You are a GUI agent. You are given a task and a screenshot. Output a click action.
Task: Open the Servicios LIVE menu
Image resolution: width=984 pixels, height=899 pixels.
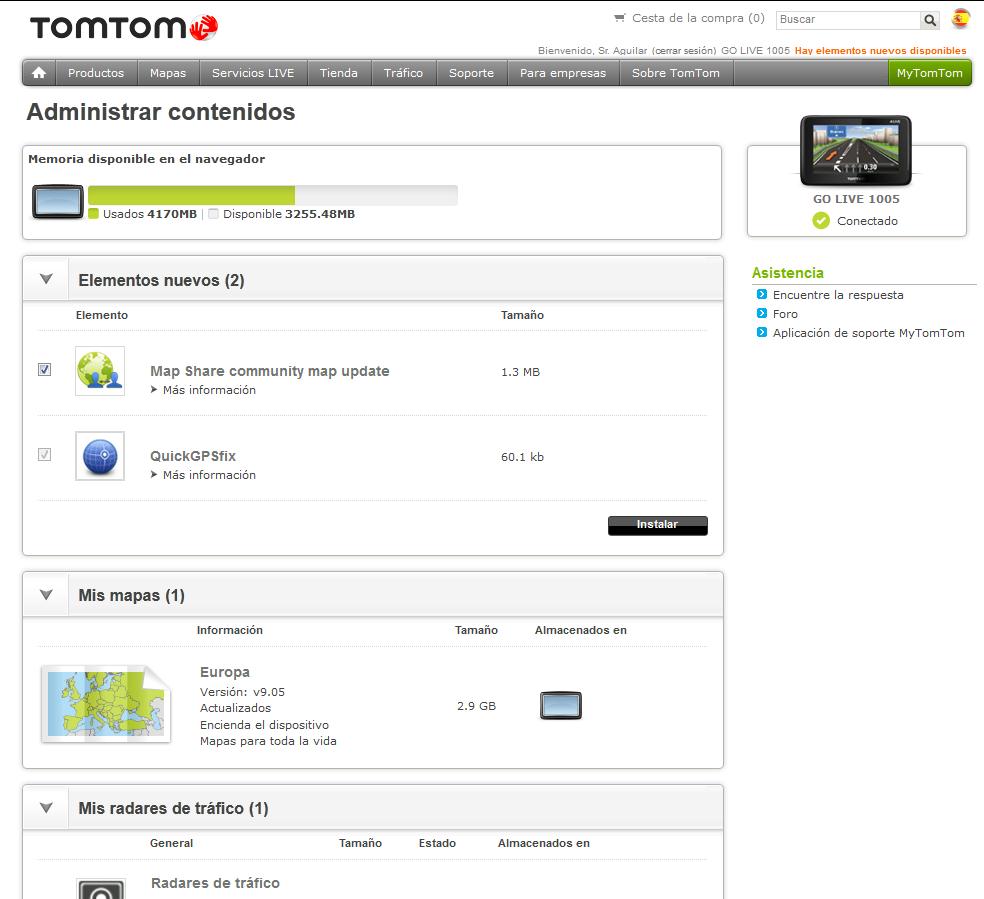253,73
